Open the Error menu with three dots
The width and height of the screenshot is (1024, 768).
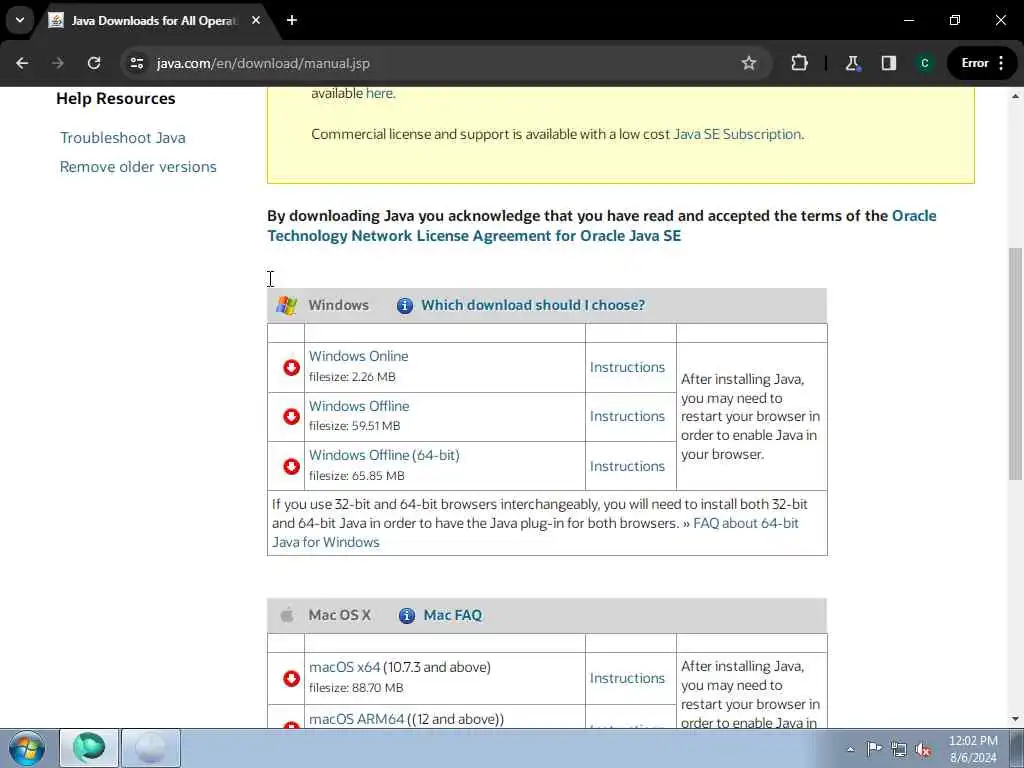[x=982, y=63]
